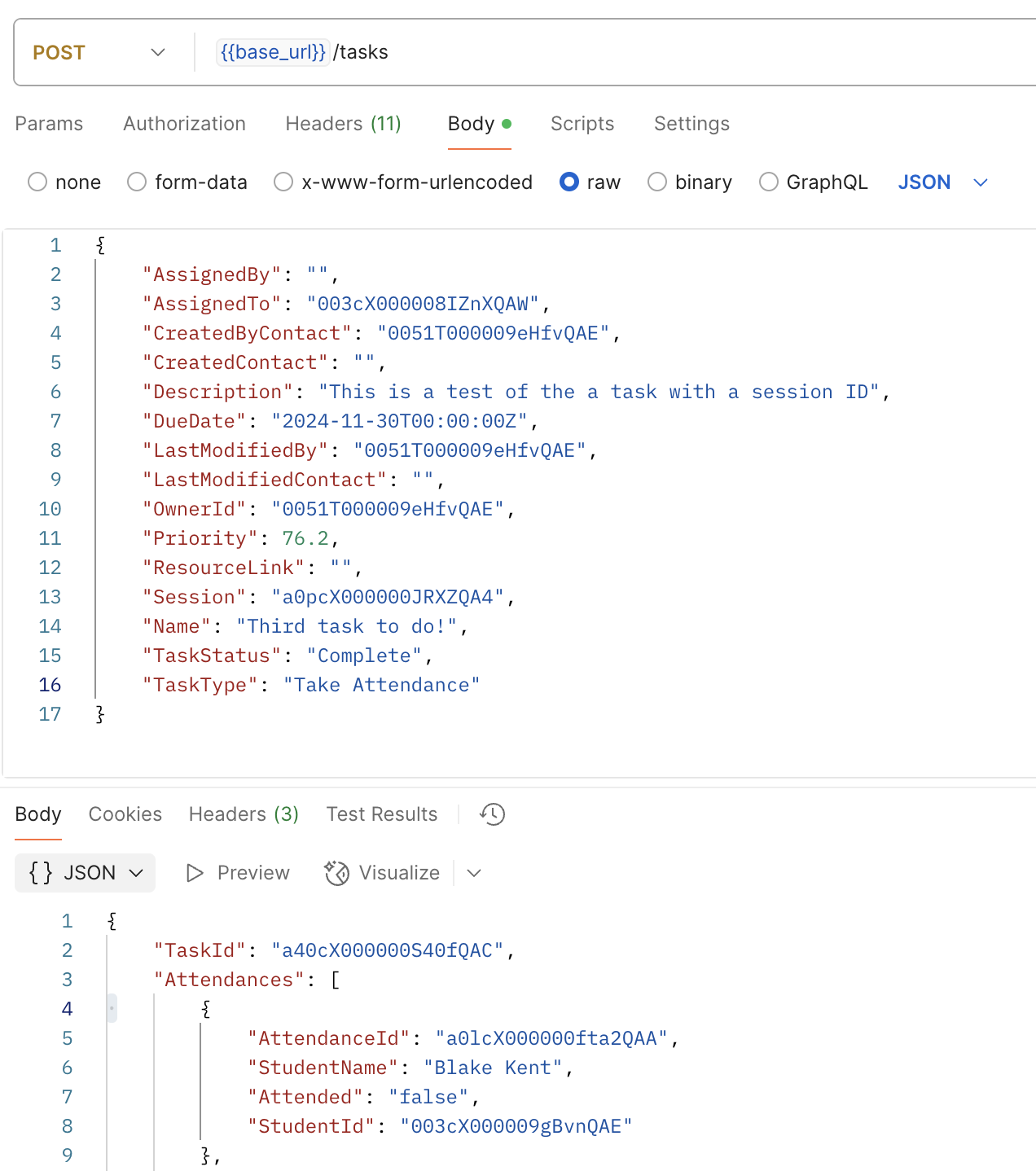Click the "2024-11-30T00:00:00Z" due date value
This screenshot has height=1171, width=1036.
click(399, 421)
